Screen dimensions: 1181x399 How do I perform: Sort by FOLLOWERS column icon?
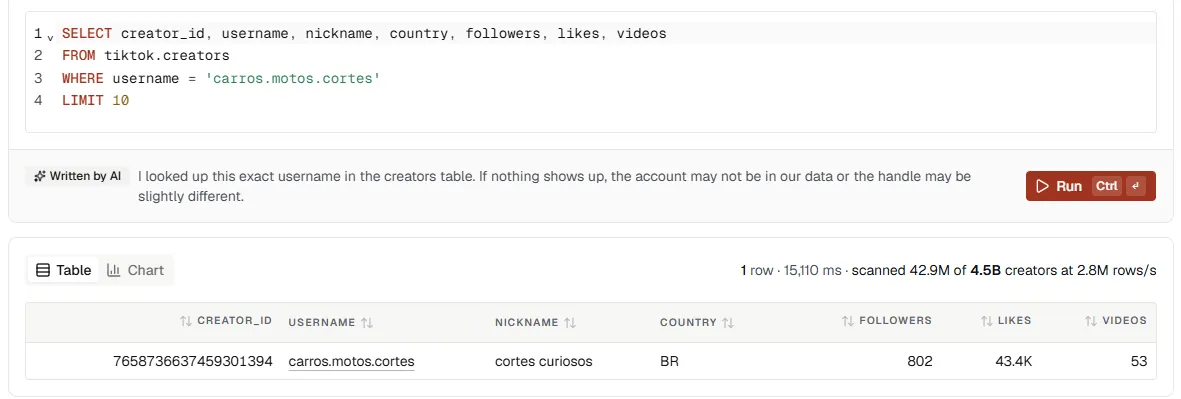tap(847, 321)
